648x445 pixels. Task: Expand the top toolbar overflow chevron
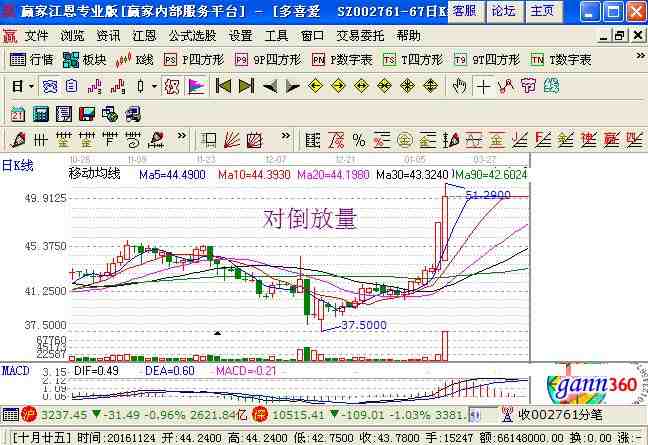click(x=640, y=55)
